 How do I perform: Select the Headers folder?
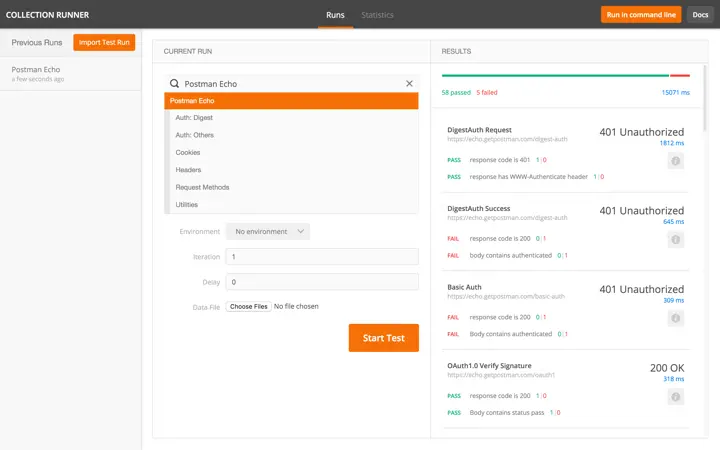click(x=294, y=170)
